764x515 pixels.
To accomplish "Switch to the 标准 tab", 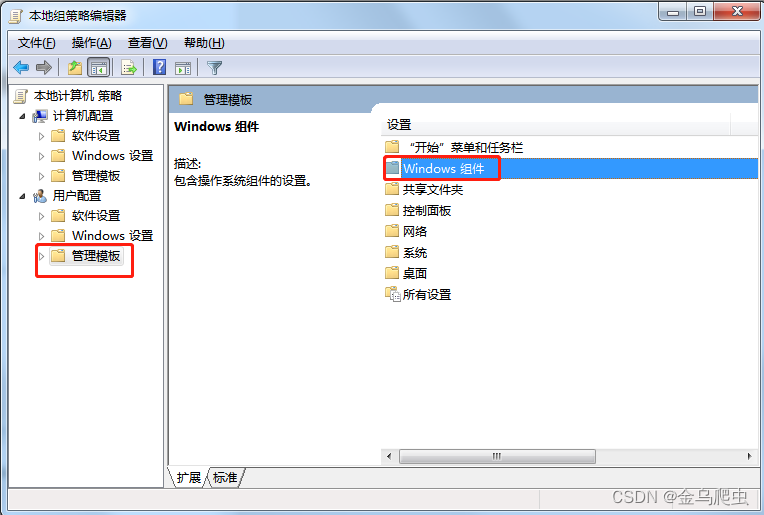I will point(225,477).
